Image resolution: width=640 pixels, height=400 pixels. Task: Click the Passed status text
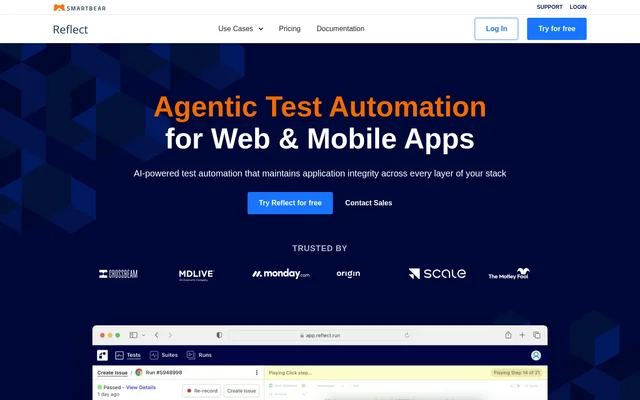(x=112, y=387)
